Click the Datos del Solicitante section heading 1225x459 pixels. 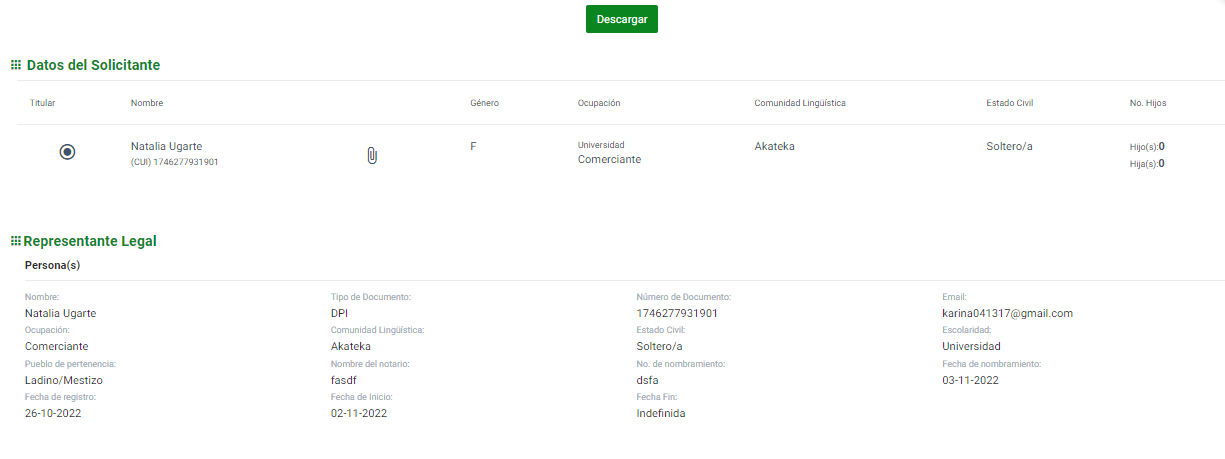pyautogui.click(x=93, y=65)
